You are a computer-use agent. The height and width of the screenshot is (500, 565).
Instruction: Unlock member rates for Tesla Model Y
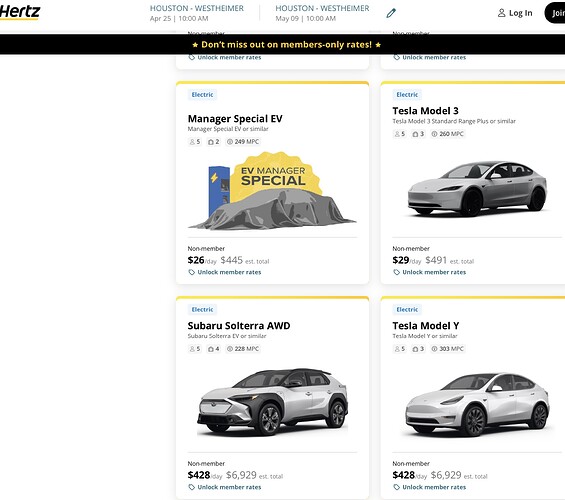[434, 487]
